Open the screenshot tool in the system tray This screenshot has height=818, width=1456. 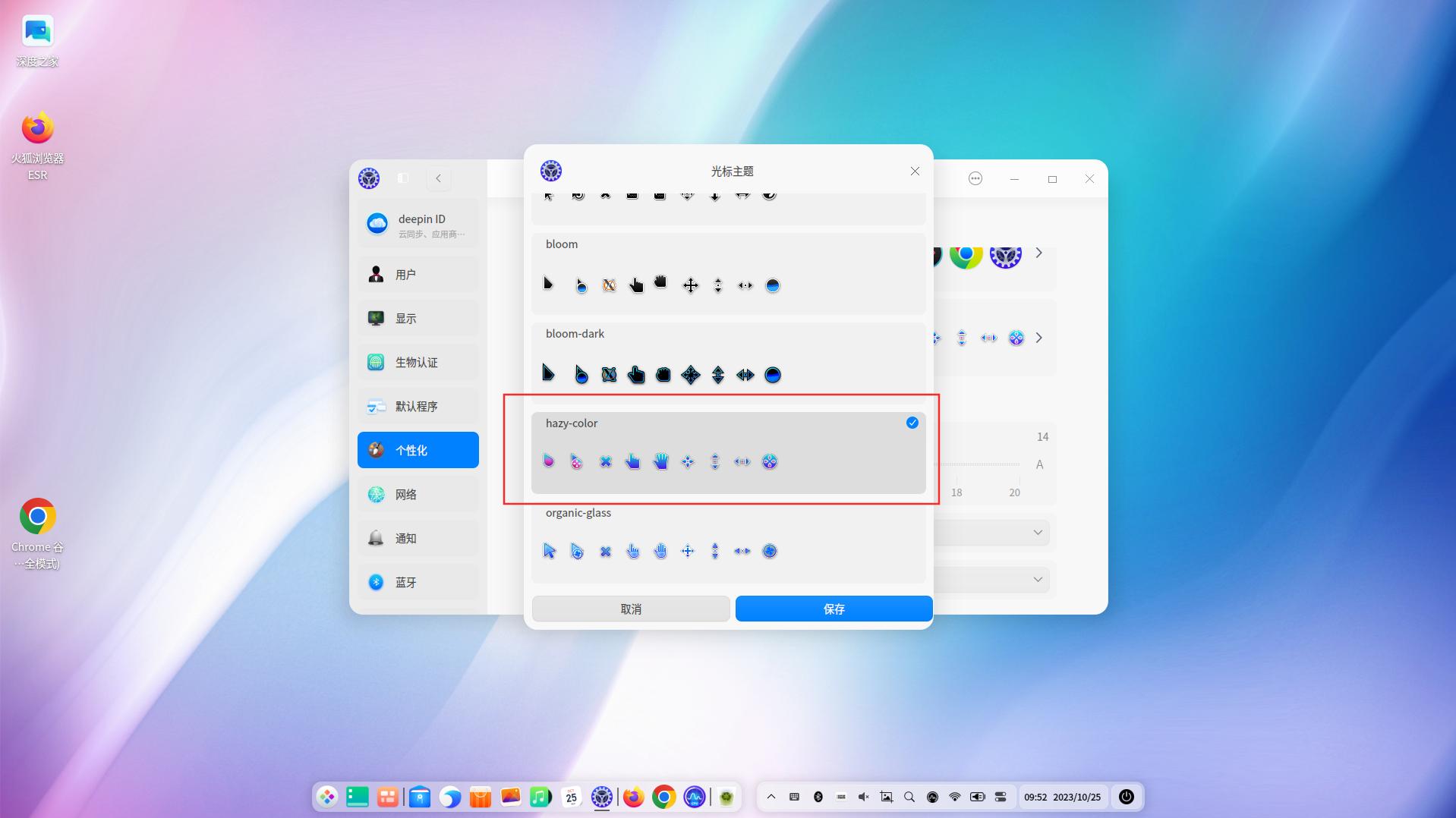[x=885, y=797]
